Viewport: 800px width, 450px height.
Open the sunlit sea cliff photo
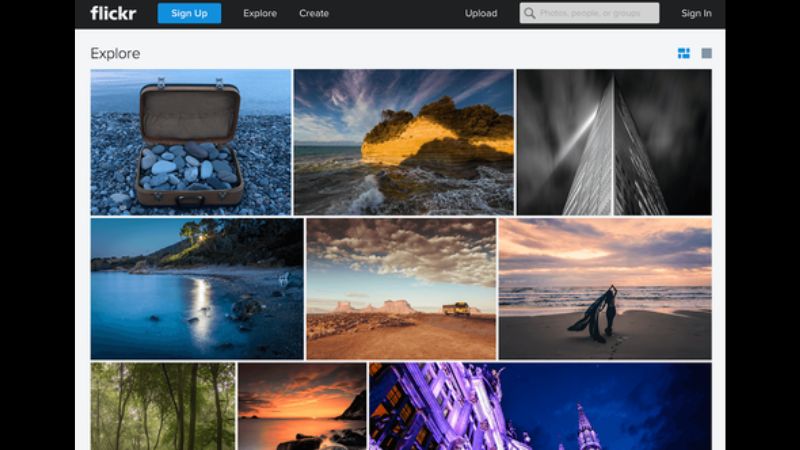tap(403, 142)
